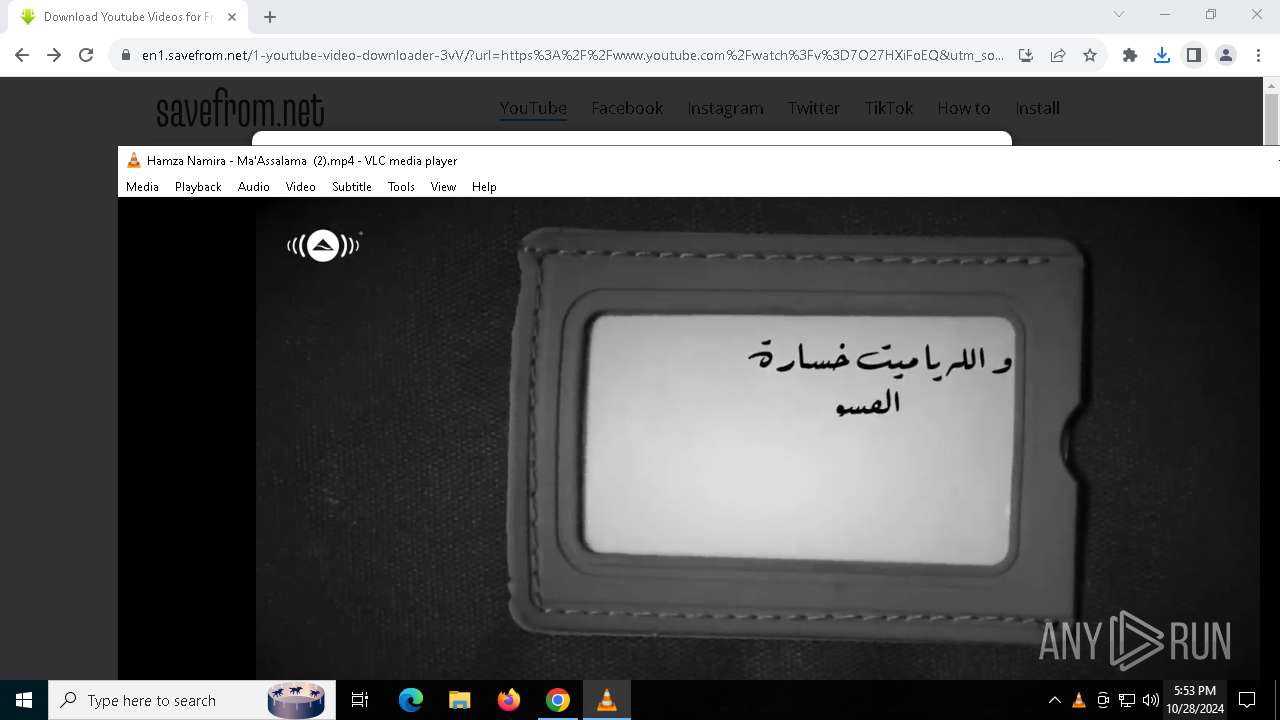Screen dimensions: 1280x720
Task: Open the VLC Audio menu
Action: click(x=253, y=187)
